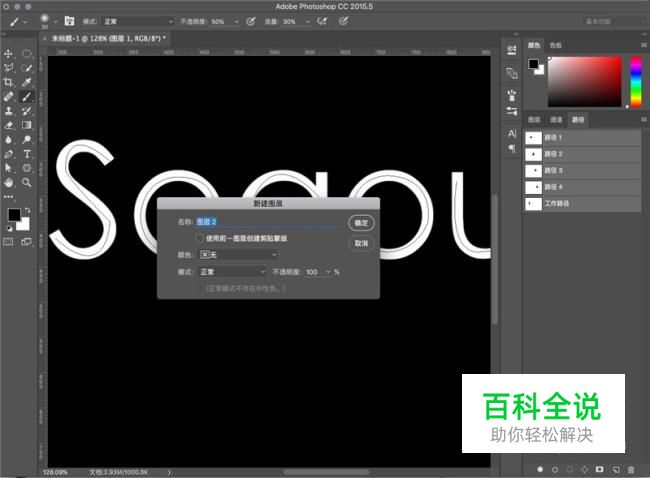Select the untitled document tab
This screenshot has height=478, width=650.
click(109, 39)
